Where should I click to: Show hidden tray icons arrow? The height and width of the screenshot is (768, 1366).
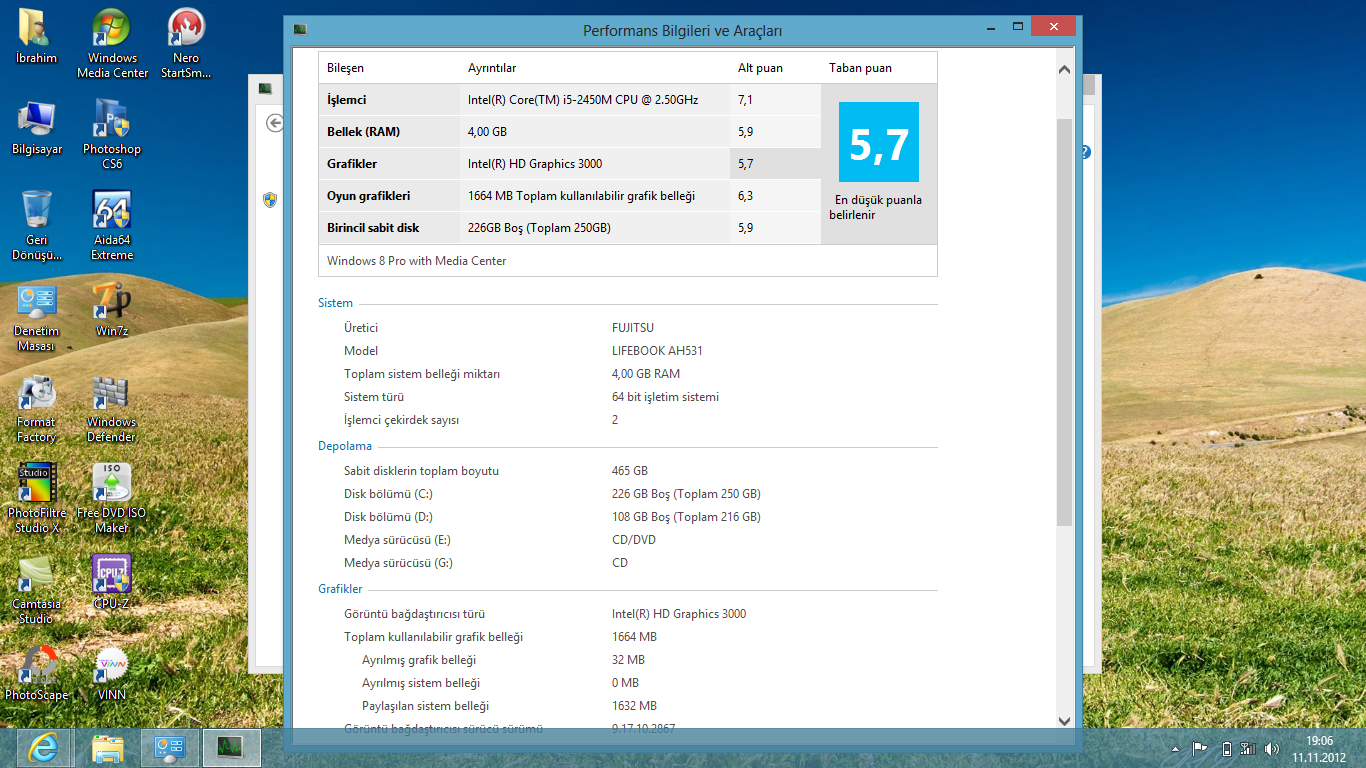pos(1175,749)
